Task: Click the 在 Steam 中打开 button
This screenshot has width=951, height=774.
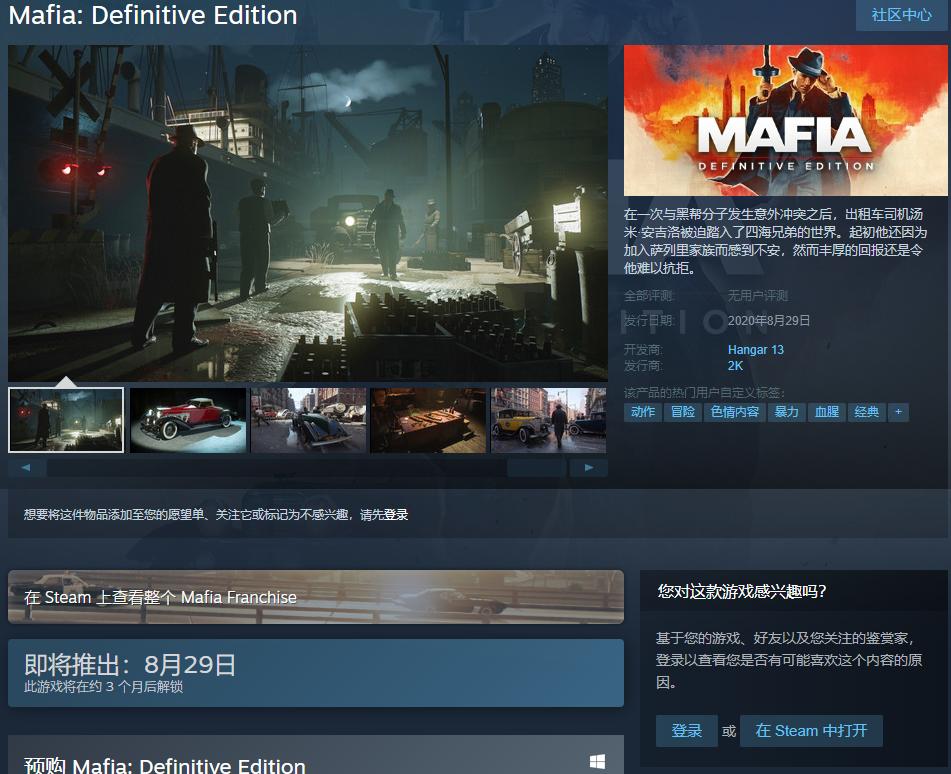Action: pyautogui.click(x=812, y=731)
